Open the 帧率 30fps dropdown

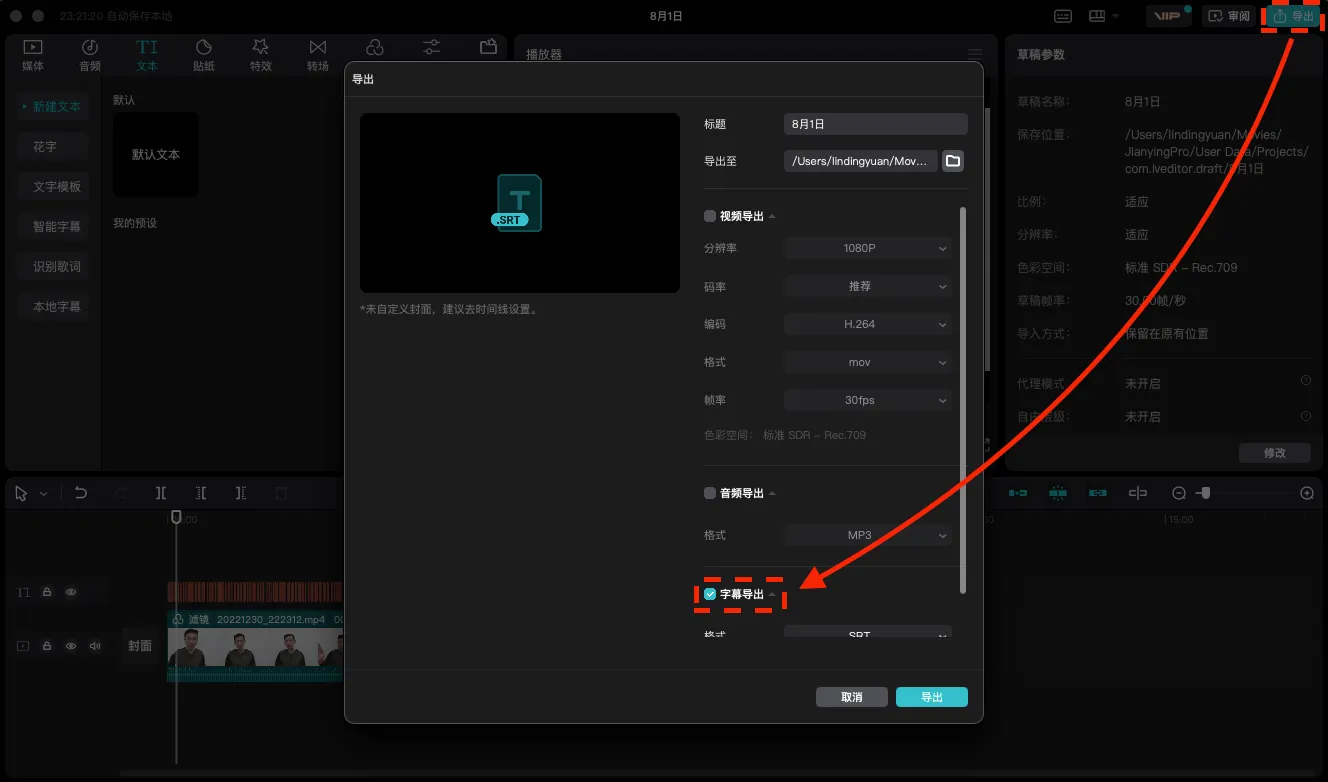(x=867, y=400)
